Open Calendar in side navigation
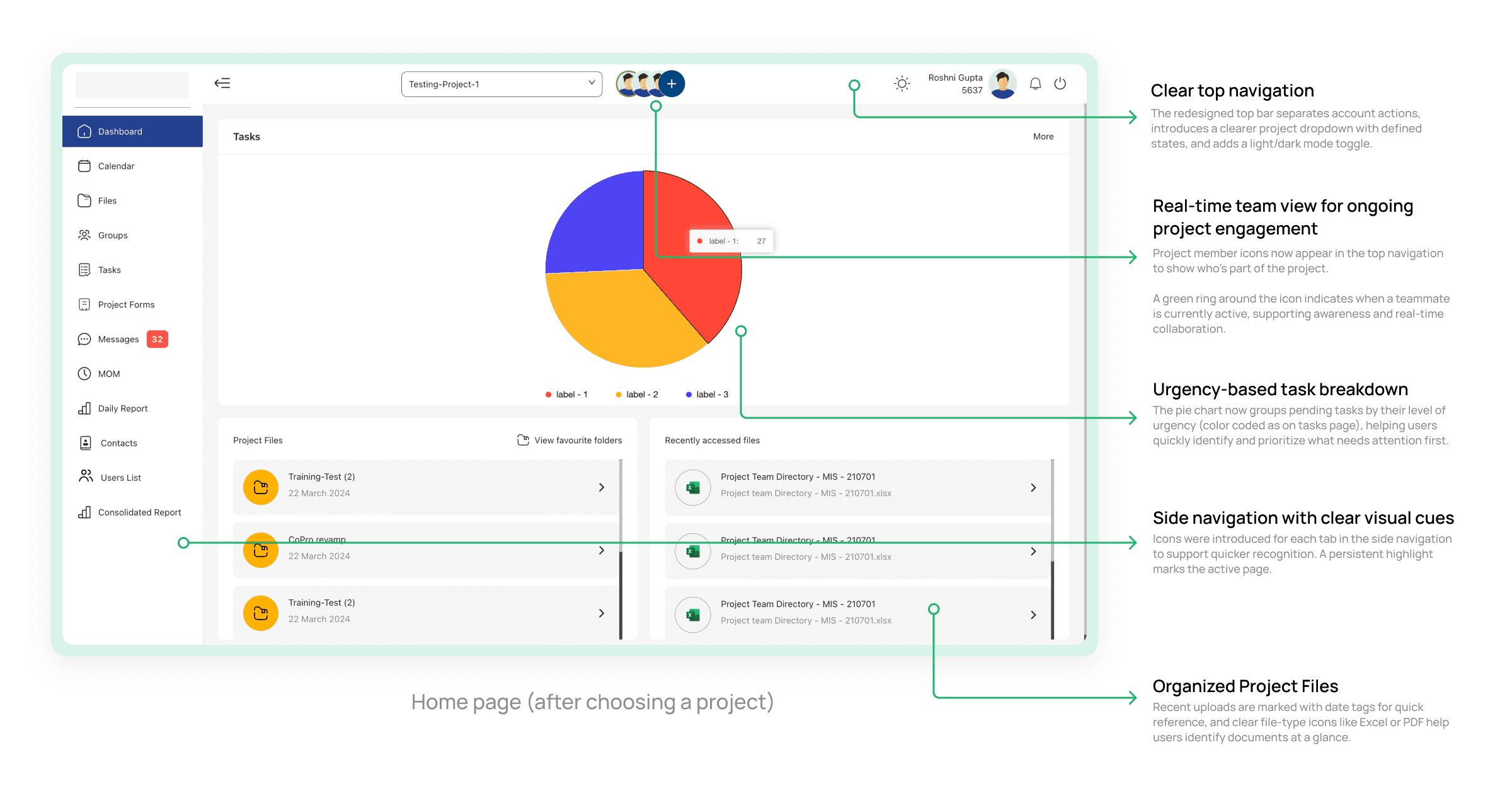This screenshot has height=798, width=1512. pyautogui.click(x=117, y=166)
